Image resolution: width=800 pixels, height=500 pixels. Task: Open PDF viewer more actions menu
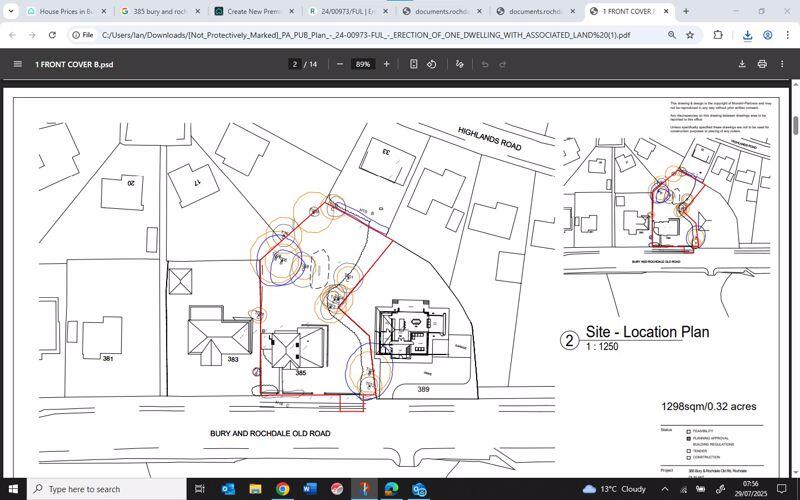pyautogui.click(x=782, y=64)
